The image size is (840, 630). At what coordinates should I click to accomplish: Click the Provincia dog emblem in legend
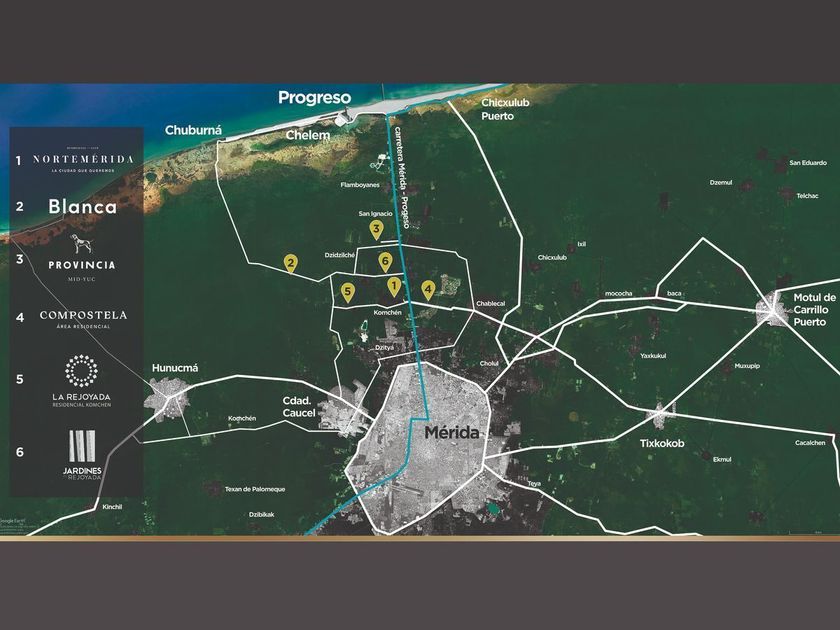coord(81,244)
